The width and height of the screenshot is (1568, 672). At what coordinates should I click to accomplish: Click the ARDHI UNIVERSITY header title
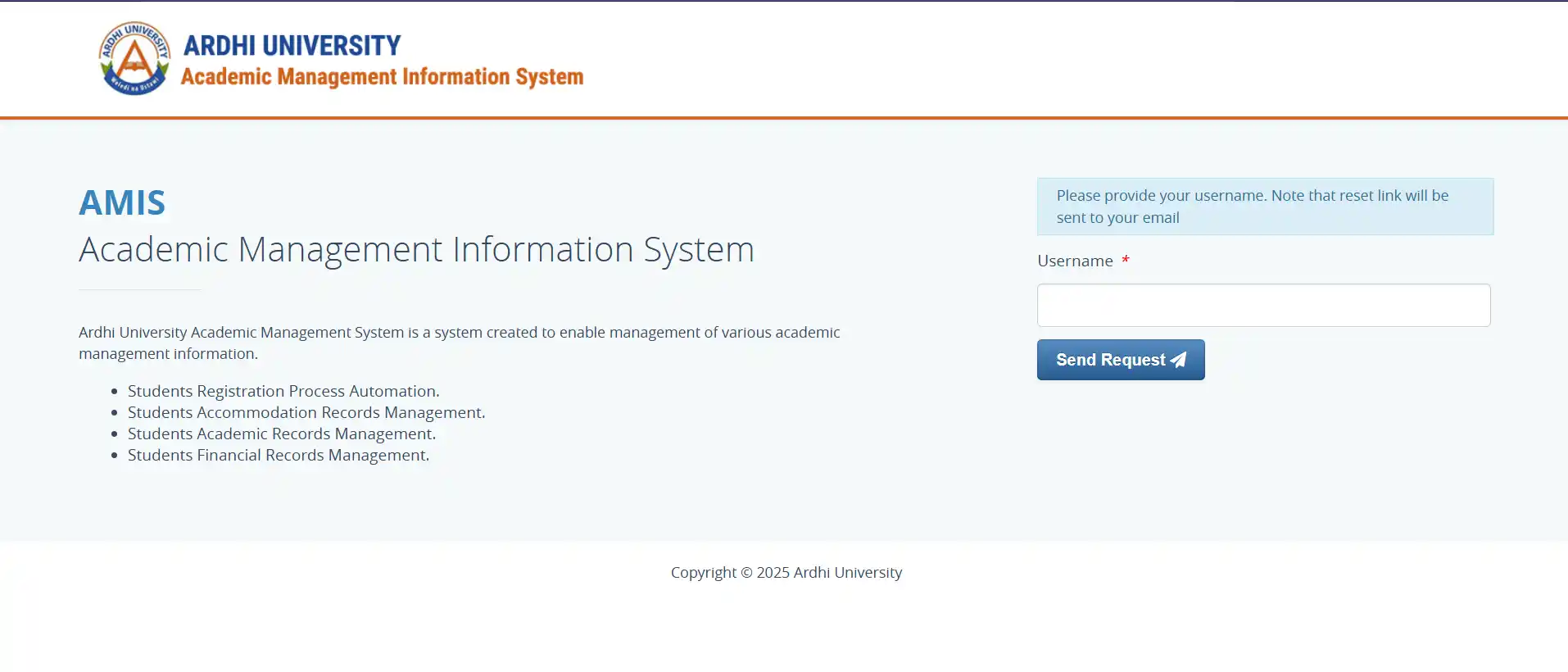point(292,45)
